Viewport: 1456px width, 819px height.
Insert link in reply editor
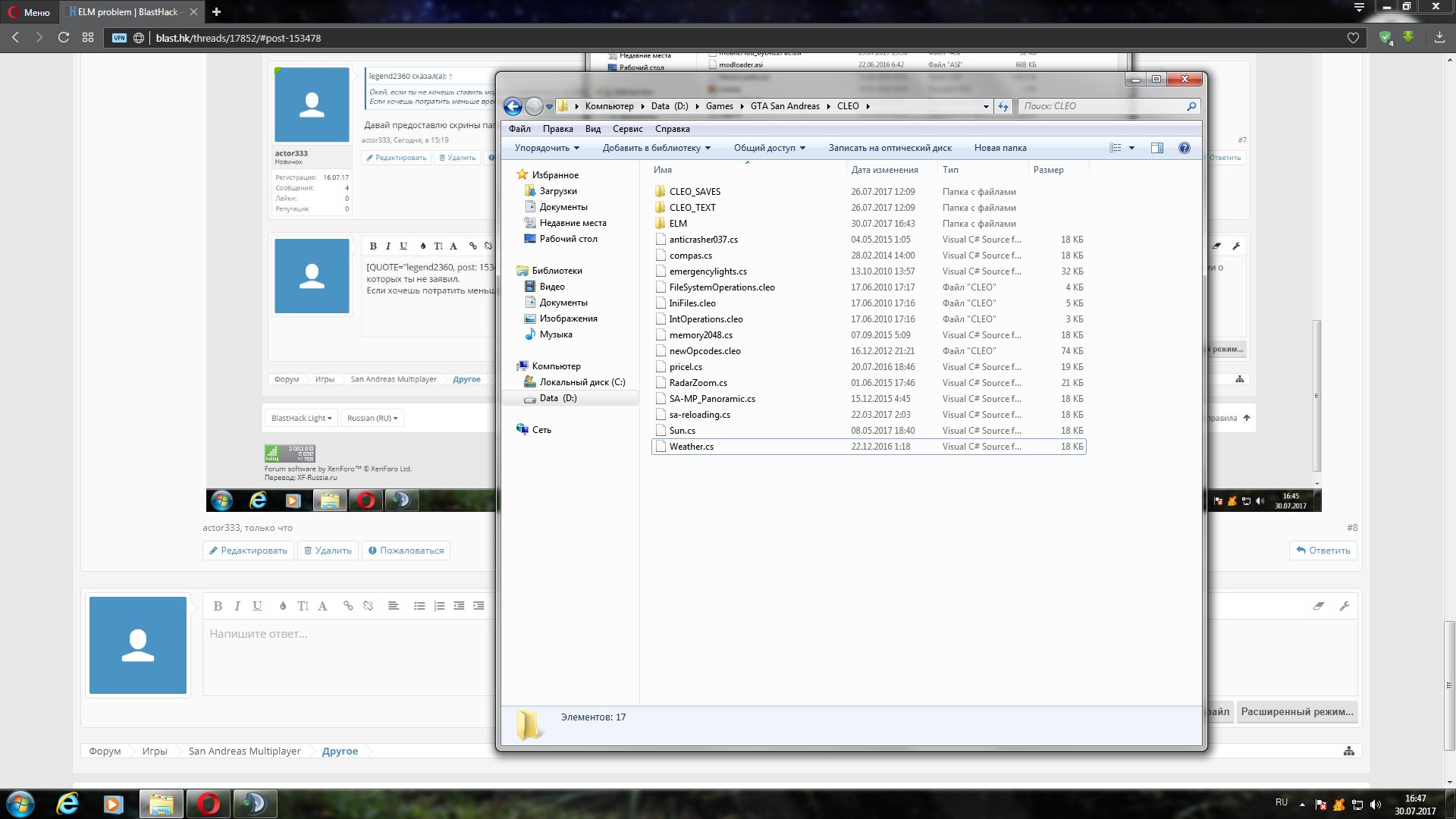[348, 606]
